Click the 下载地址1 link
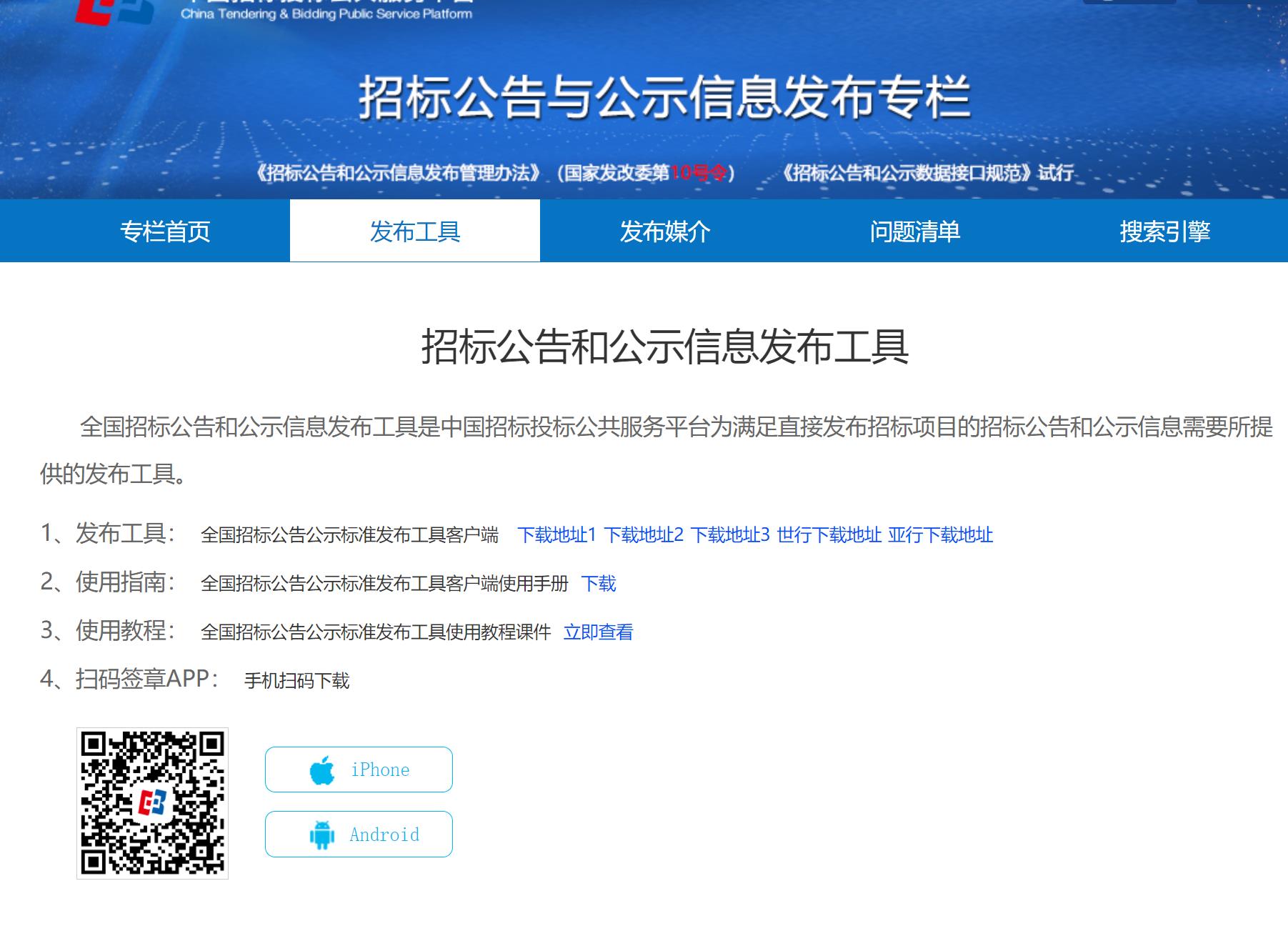Image resolution: width=1288 pixels, height=931 pixels. 556,535
